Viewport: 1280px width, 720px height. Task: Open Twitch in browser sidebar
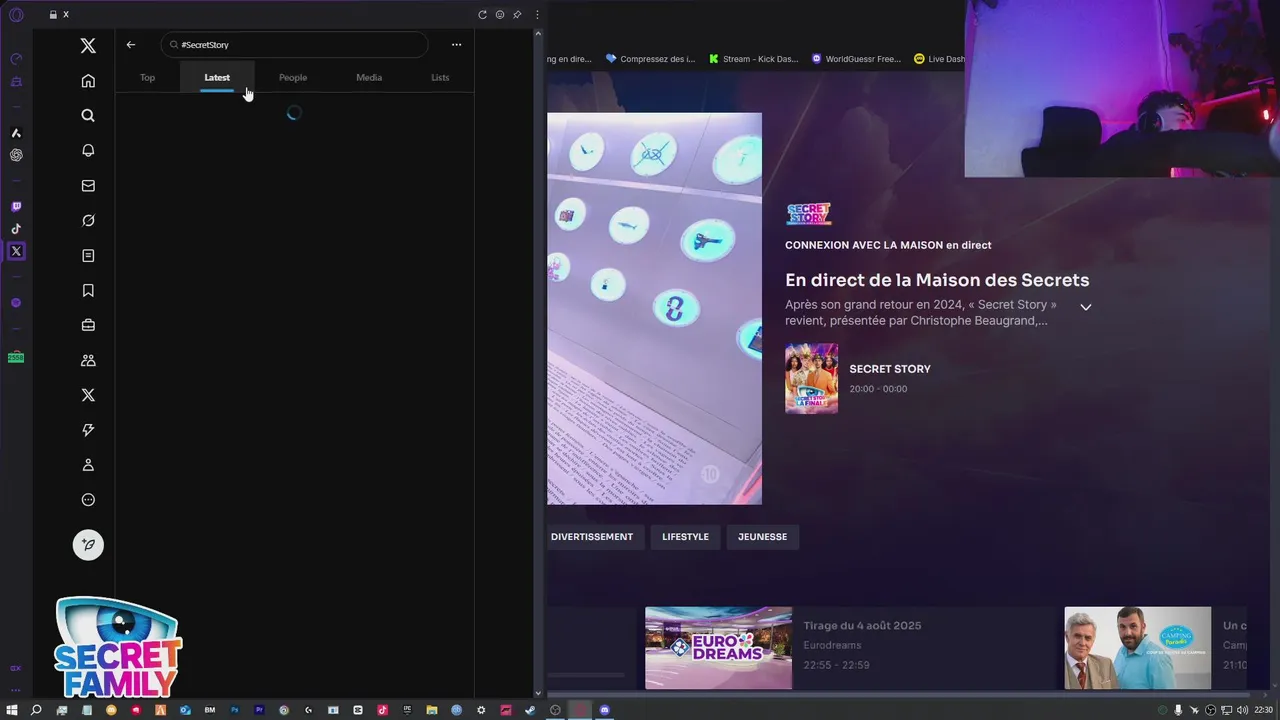(x=16, y=207)
